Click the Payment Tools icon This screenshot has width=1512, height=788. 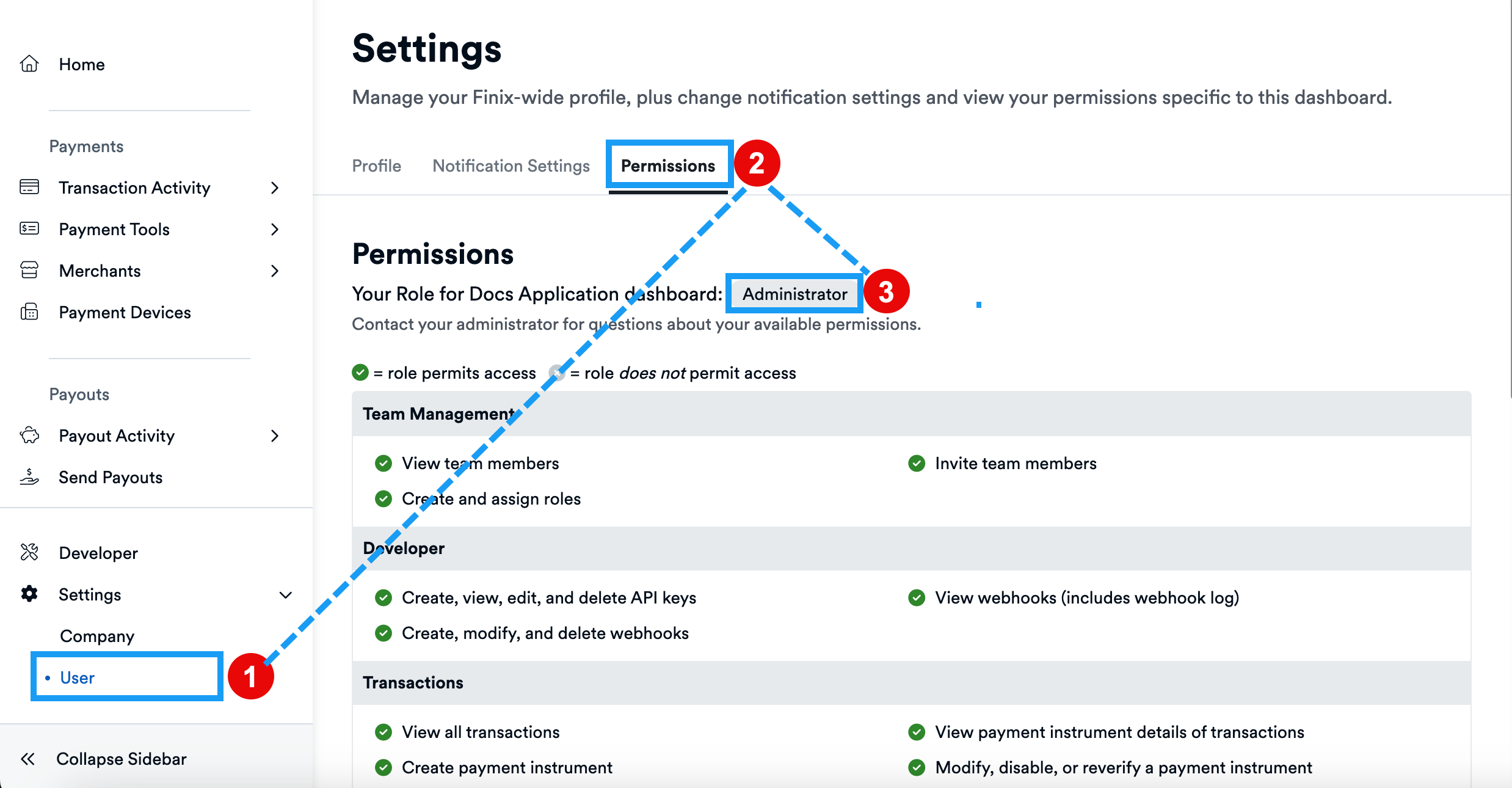coord(29,228)
